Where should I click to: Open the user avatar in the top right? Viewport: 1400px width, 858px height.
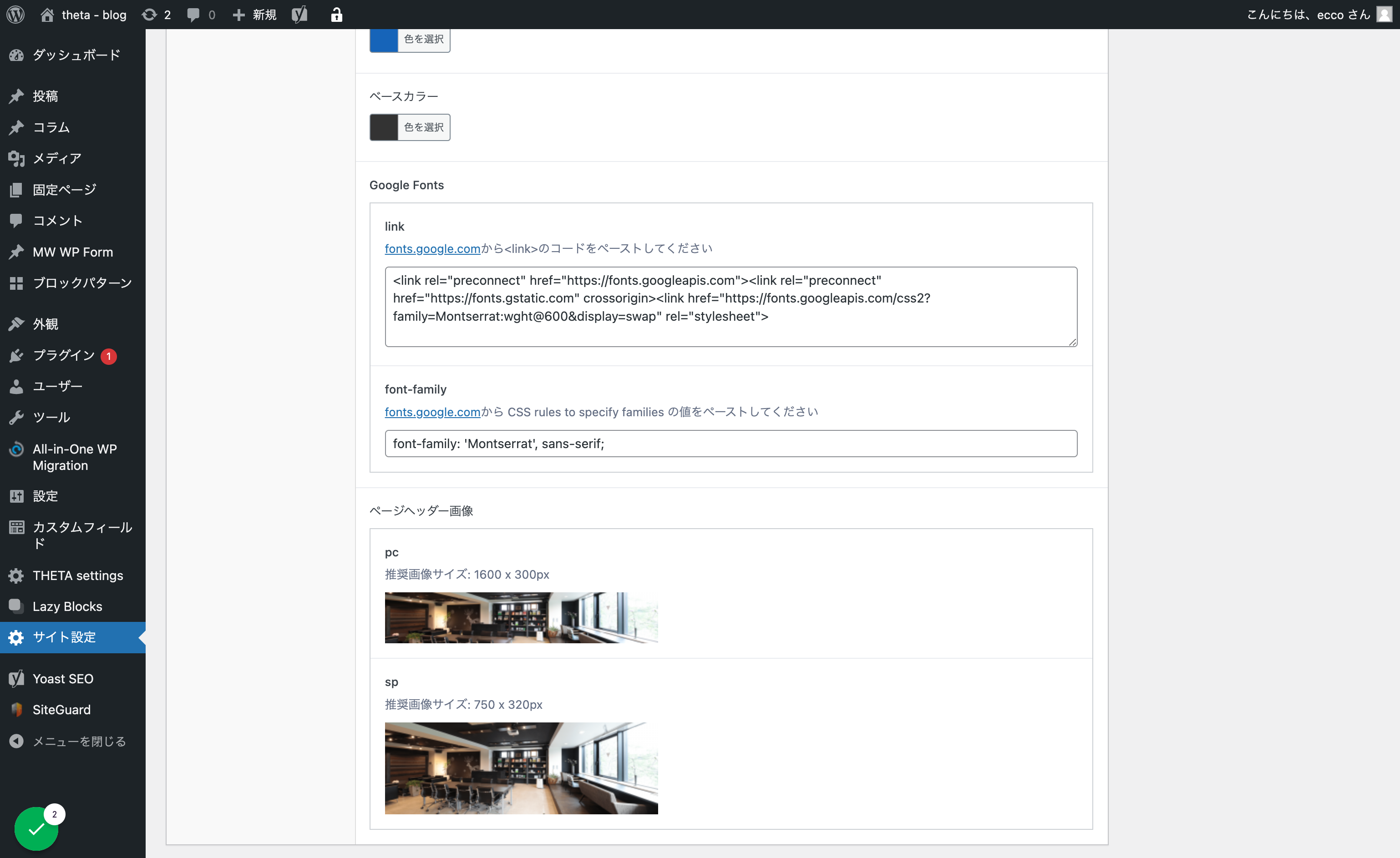click(1384, 15)
